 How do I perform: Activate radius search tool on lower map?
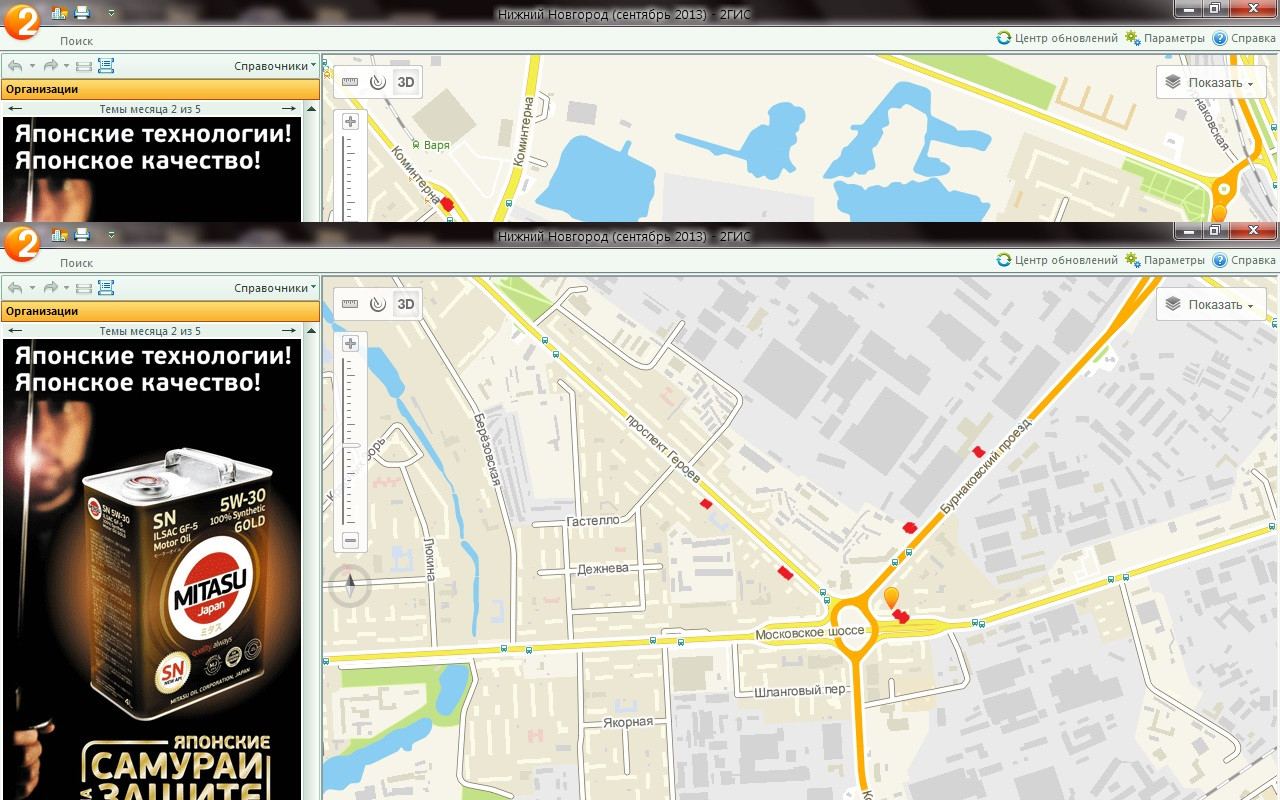pyautogui.click(x=377, y=304)
